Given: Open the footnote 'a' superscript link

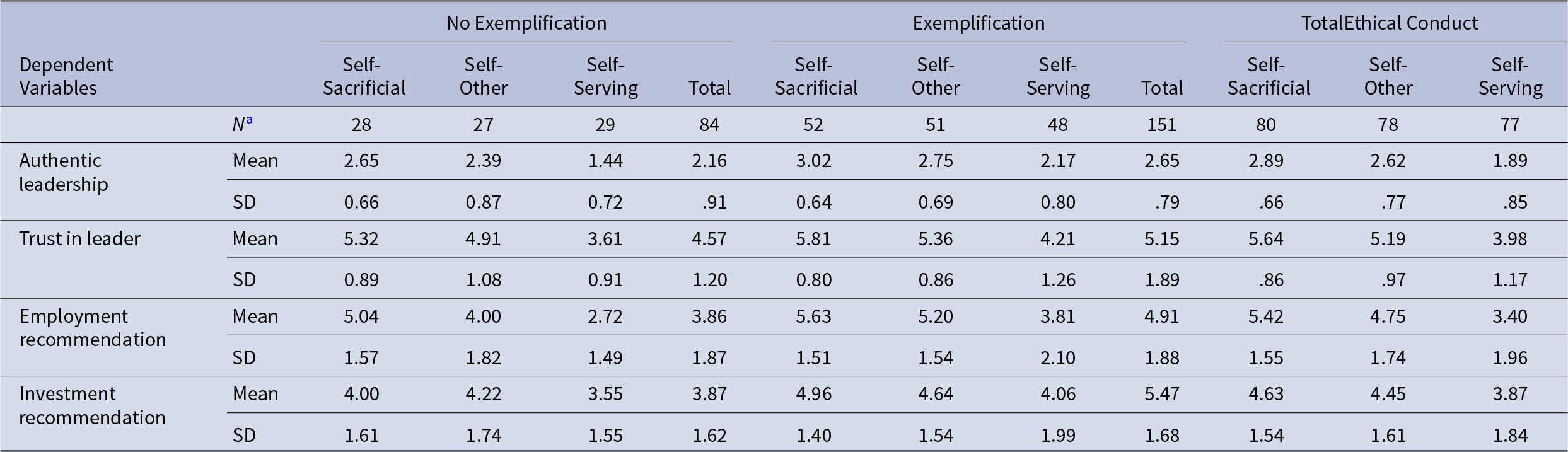Looking at the screenshot, I should pos(249,120).
